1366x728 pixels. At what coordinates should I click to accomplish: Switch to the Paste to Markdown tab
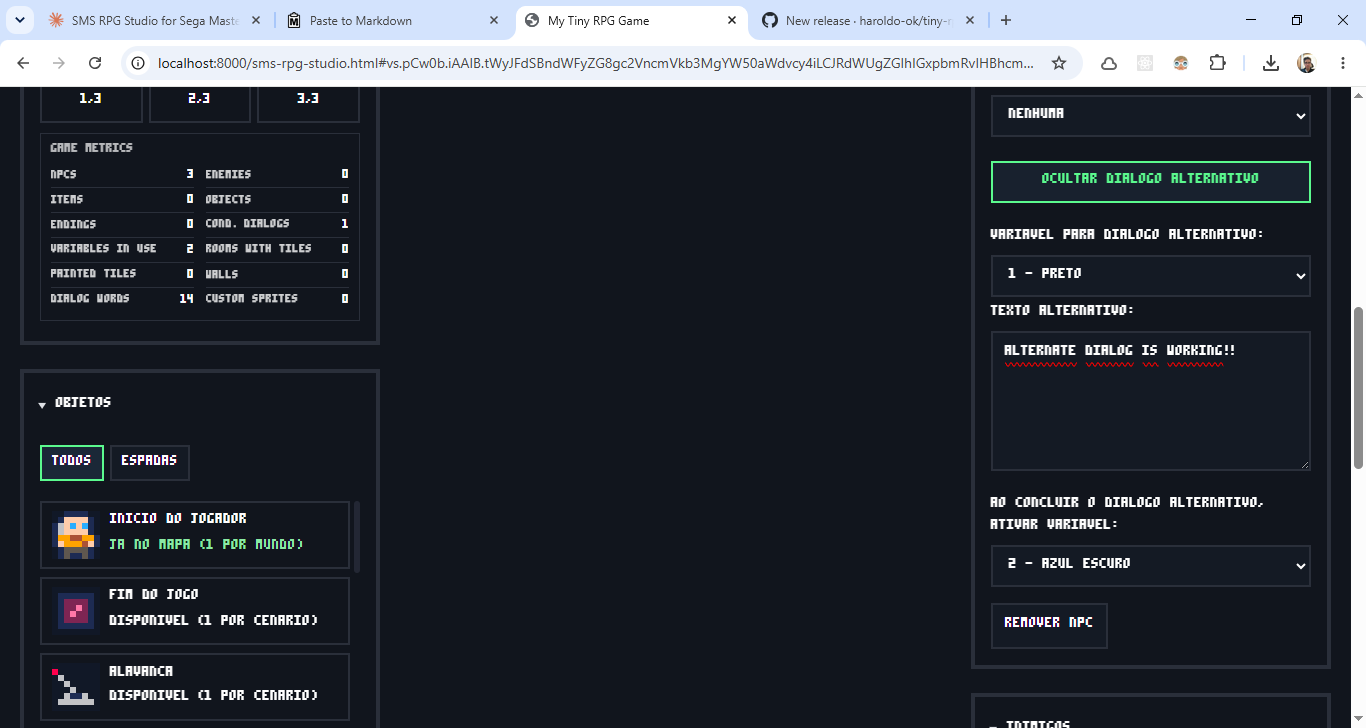point(391,20)
